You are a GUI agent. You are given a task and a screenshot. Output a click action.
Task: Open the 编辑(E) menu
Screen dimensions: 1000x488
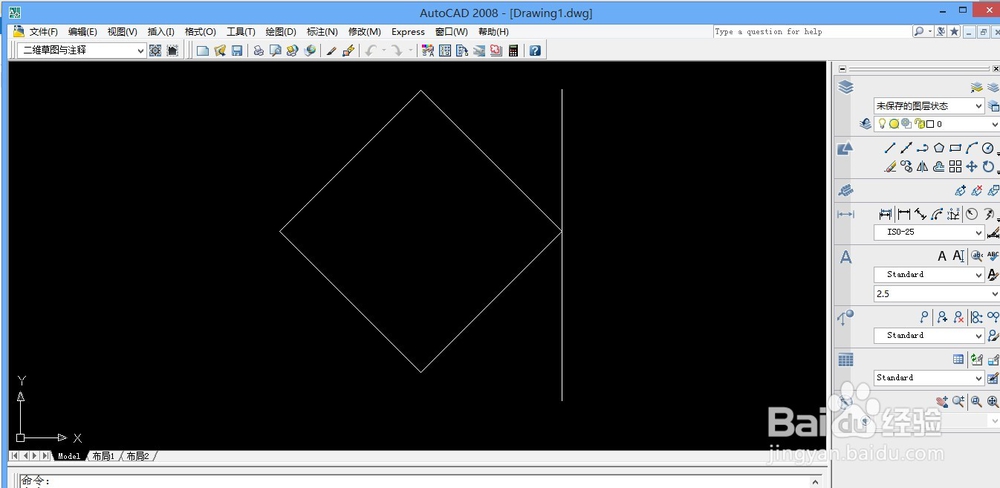pyautogui.click(x=82, y=32)
